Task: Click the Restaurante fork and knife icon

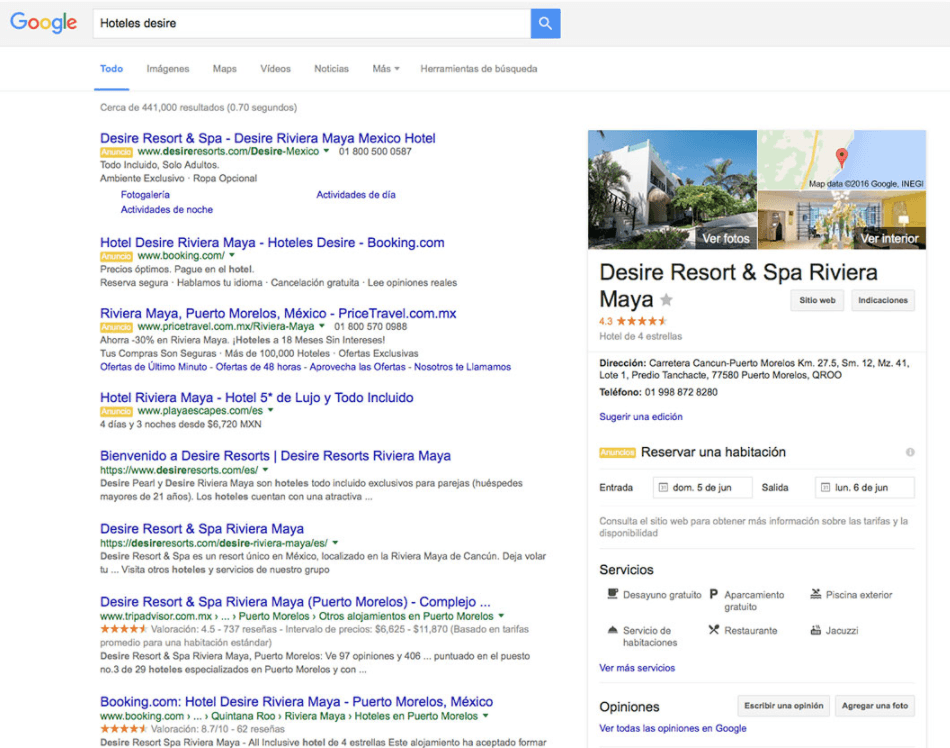Action: 714,630
